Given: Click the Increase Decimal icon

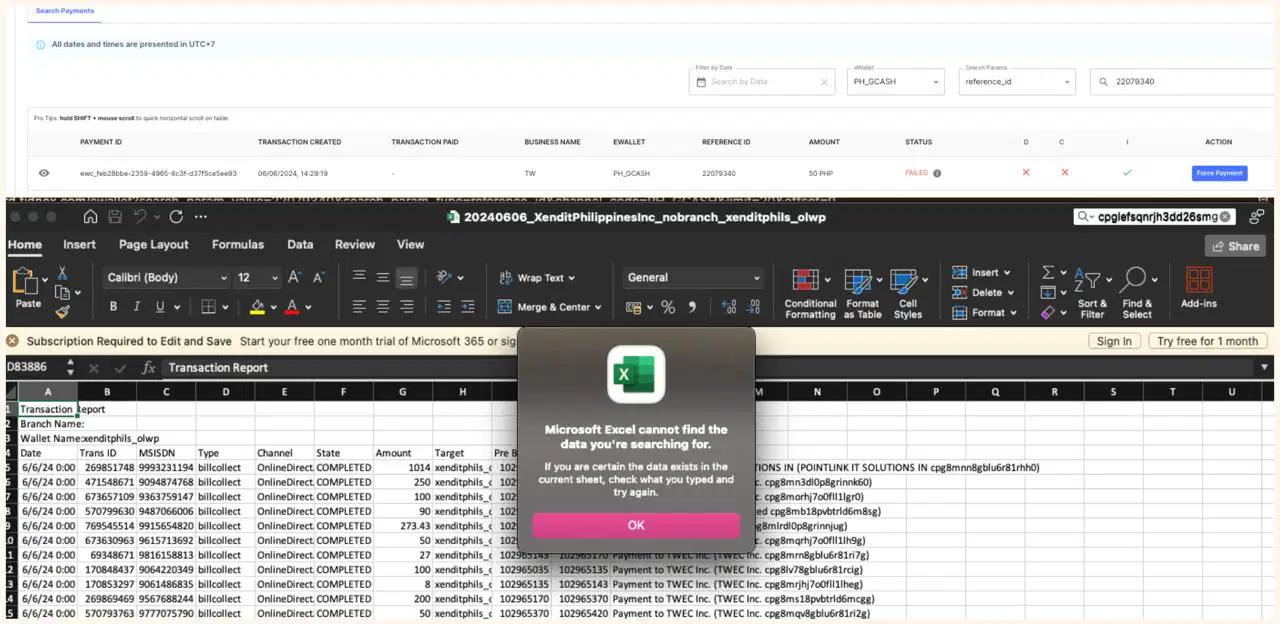Looking at the screenshot, I should tap(729, 307).
